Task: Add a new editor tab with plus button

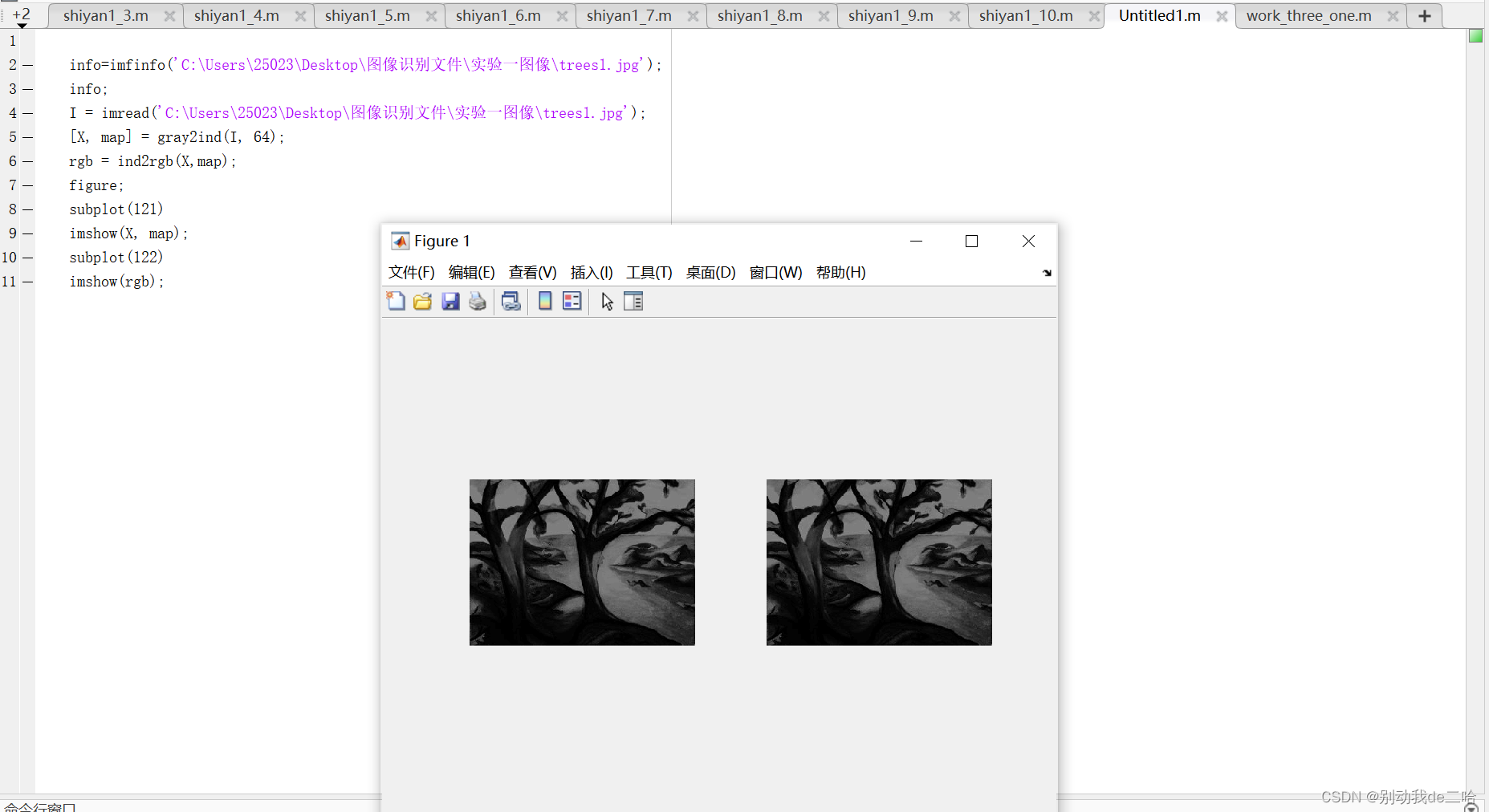Action: point(1425,16)
